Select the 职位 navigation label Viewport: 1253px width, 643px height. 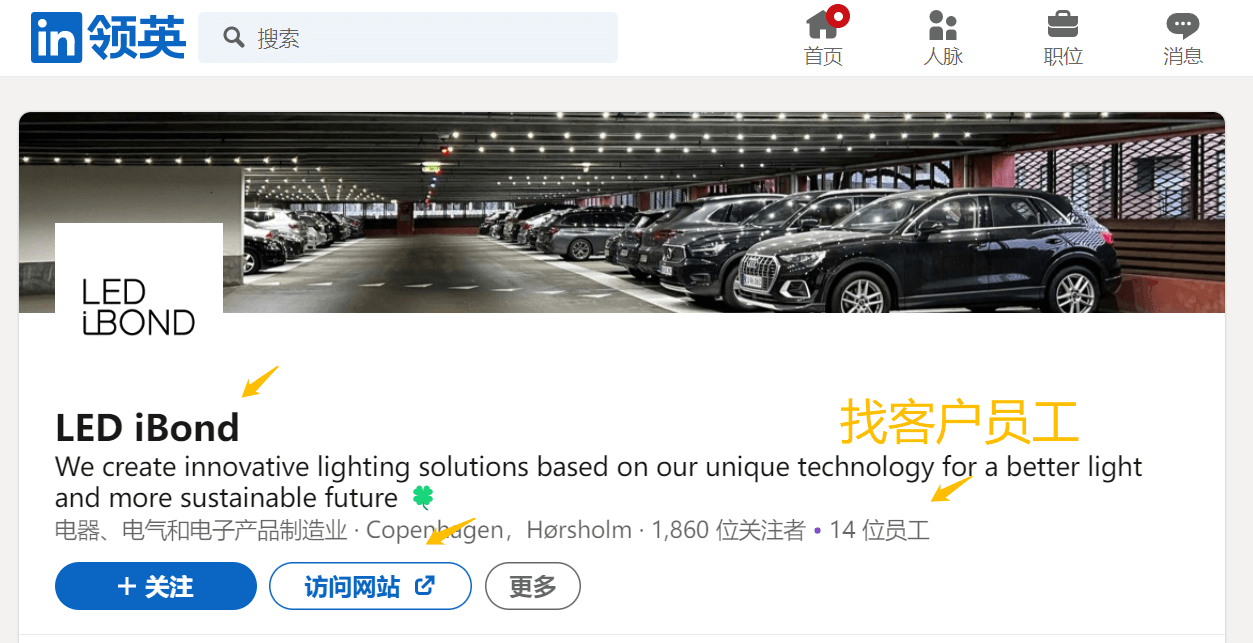1063,57
